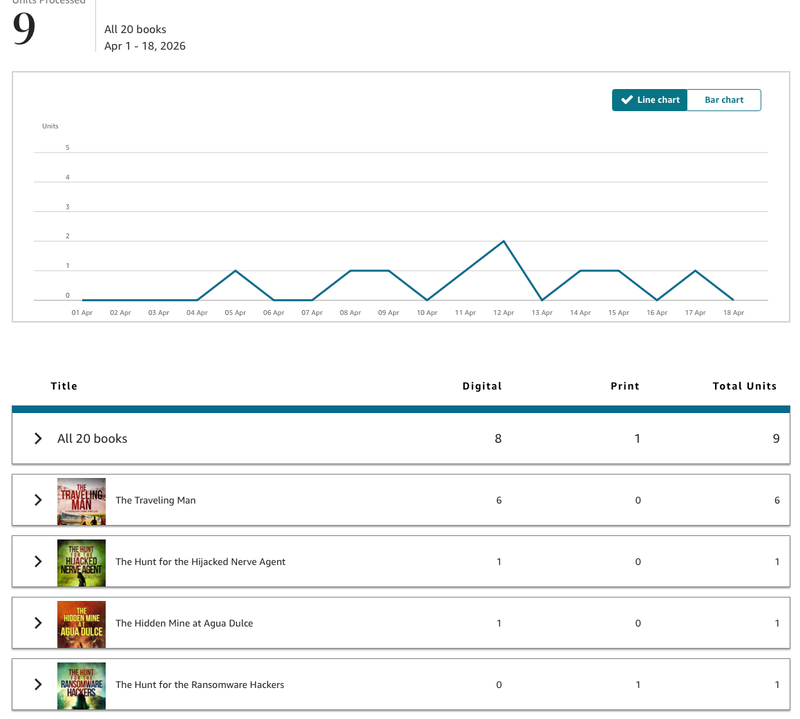Click the Digital count 6 for The Traveling Man
Screen dimensions: 800x719
pyautogui.click(x=499, y=500)
